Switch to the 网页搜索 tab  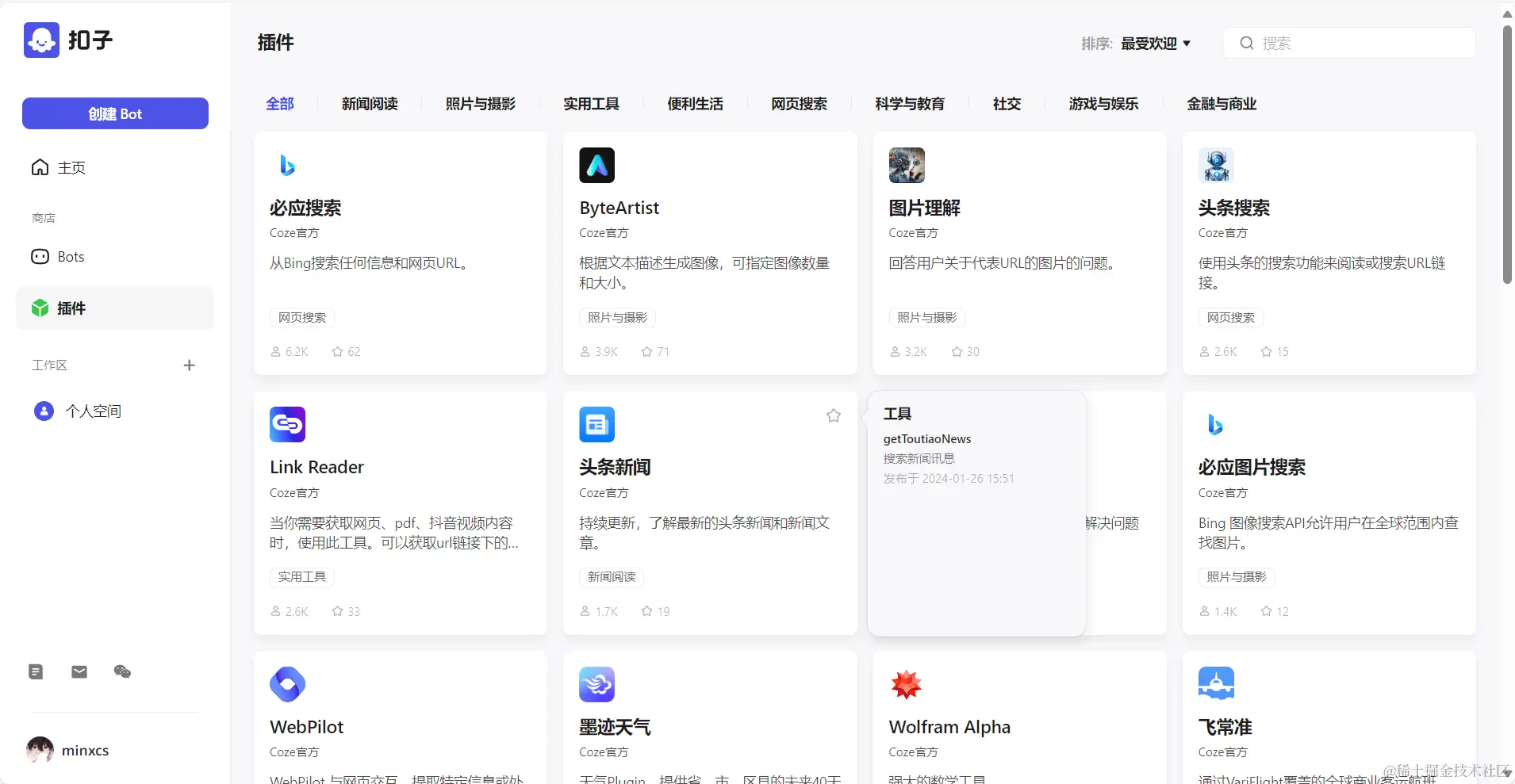pyautogui.click(x=800, y=104)
